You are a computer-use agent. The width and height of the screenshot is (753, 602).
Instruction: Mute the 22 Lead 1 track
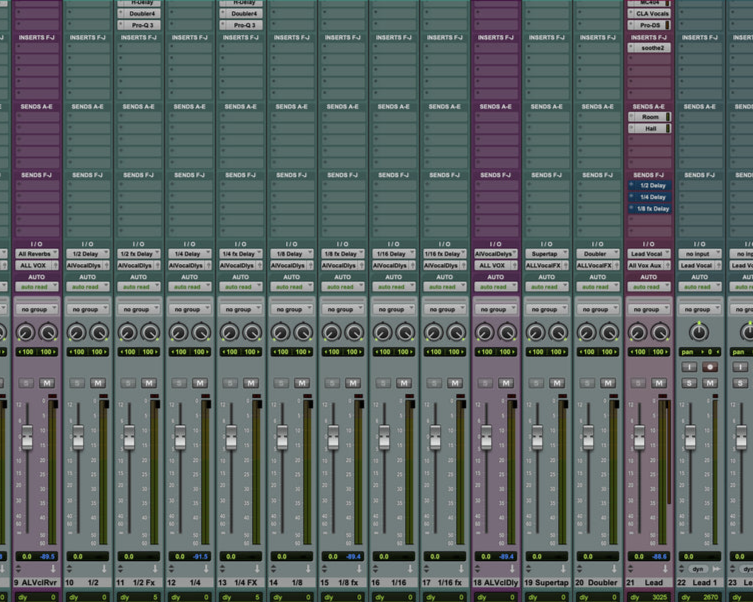(710, 383)
